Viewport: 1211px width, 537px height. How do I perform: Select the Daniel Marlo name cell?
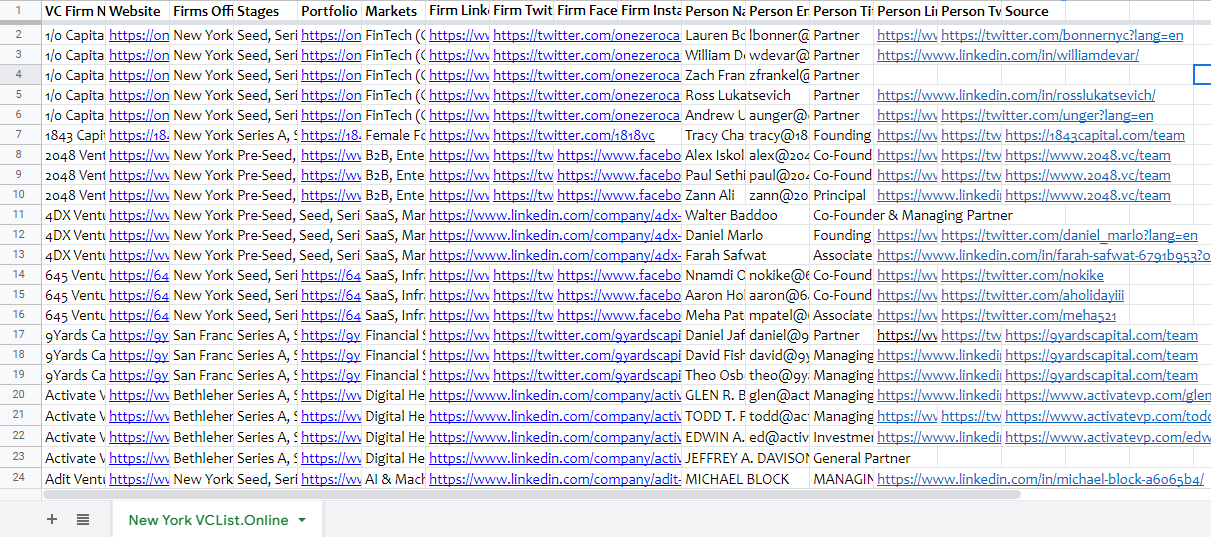(746, 235)
